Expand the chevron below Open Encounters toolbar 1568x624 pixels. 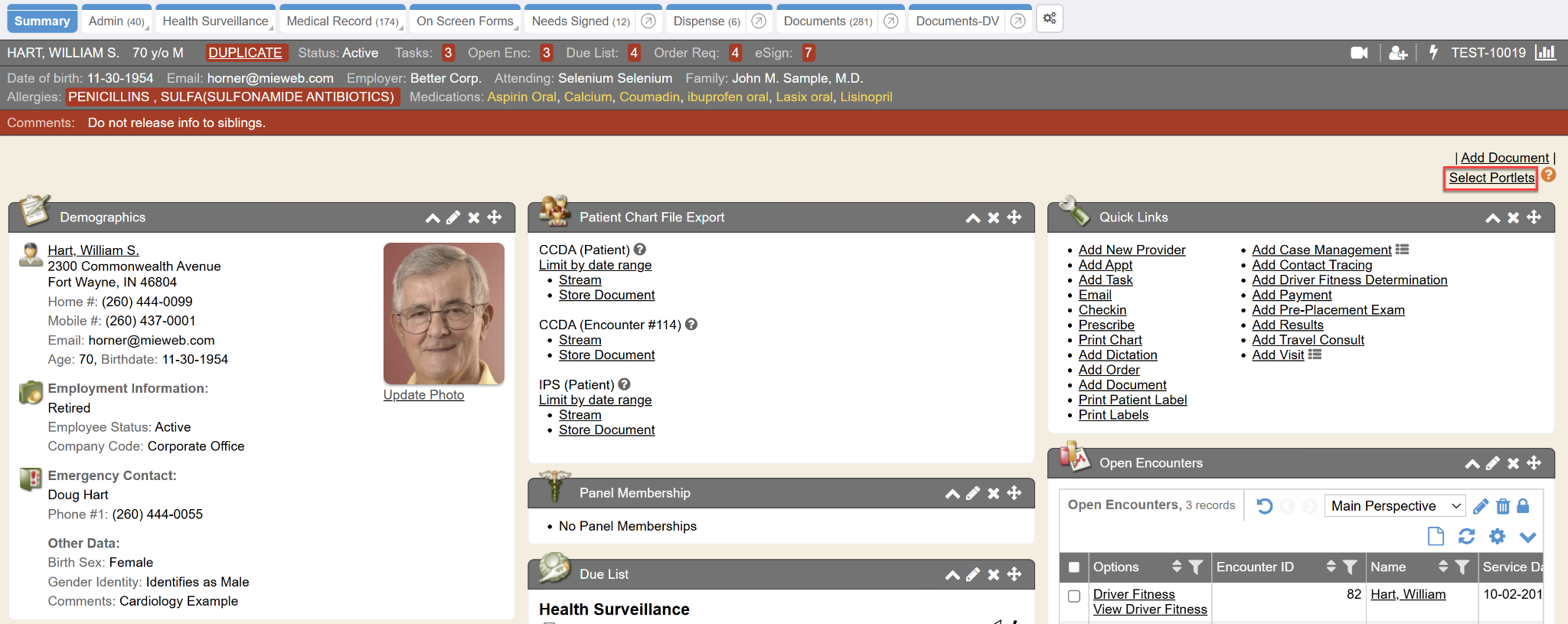(x=1527, y=537)
